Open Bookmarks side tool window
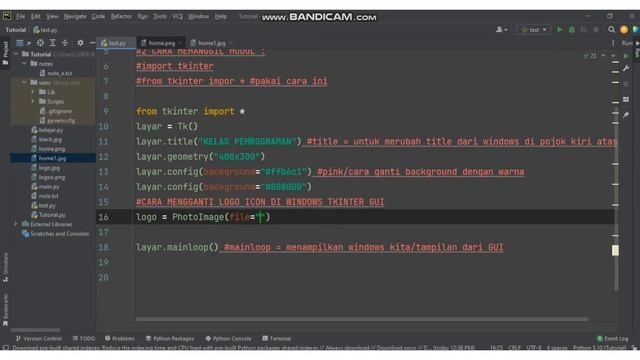The image size is (640, 360). point(5,310)
